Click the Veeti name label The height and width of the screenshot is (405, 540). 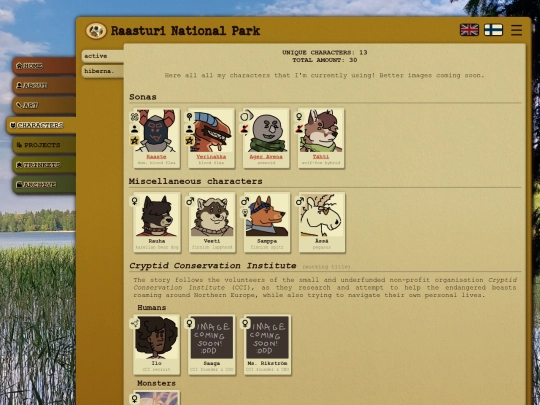[212, 241]
